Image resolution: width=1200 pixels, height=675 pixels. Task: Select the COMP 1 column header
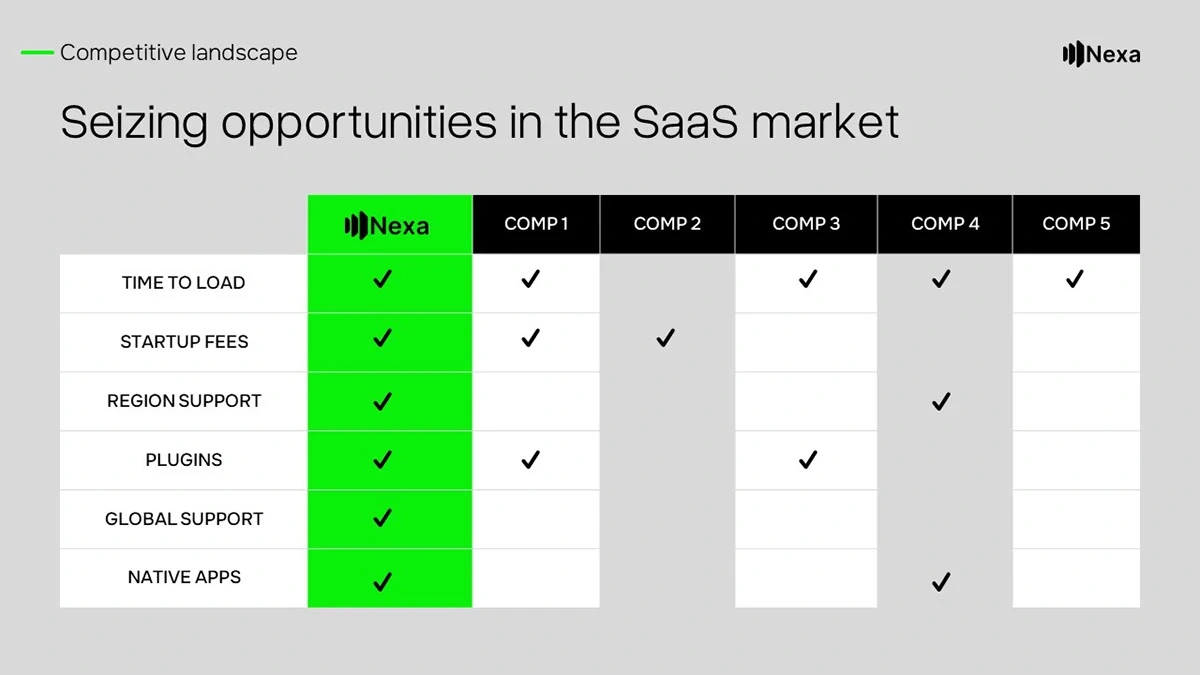point(536,224)
